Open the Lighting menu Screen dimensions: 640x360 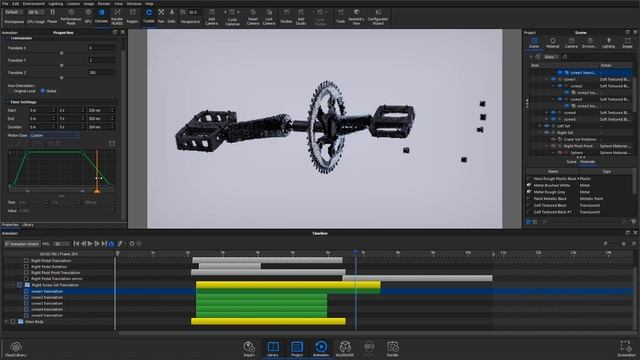pyautogui.click(x=56, y=4)
